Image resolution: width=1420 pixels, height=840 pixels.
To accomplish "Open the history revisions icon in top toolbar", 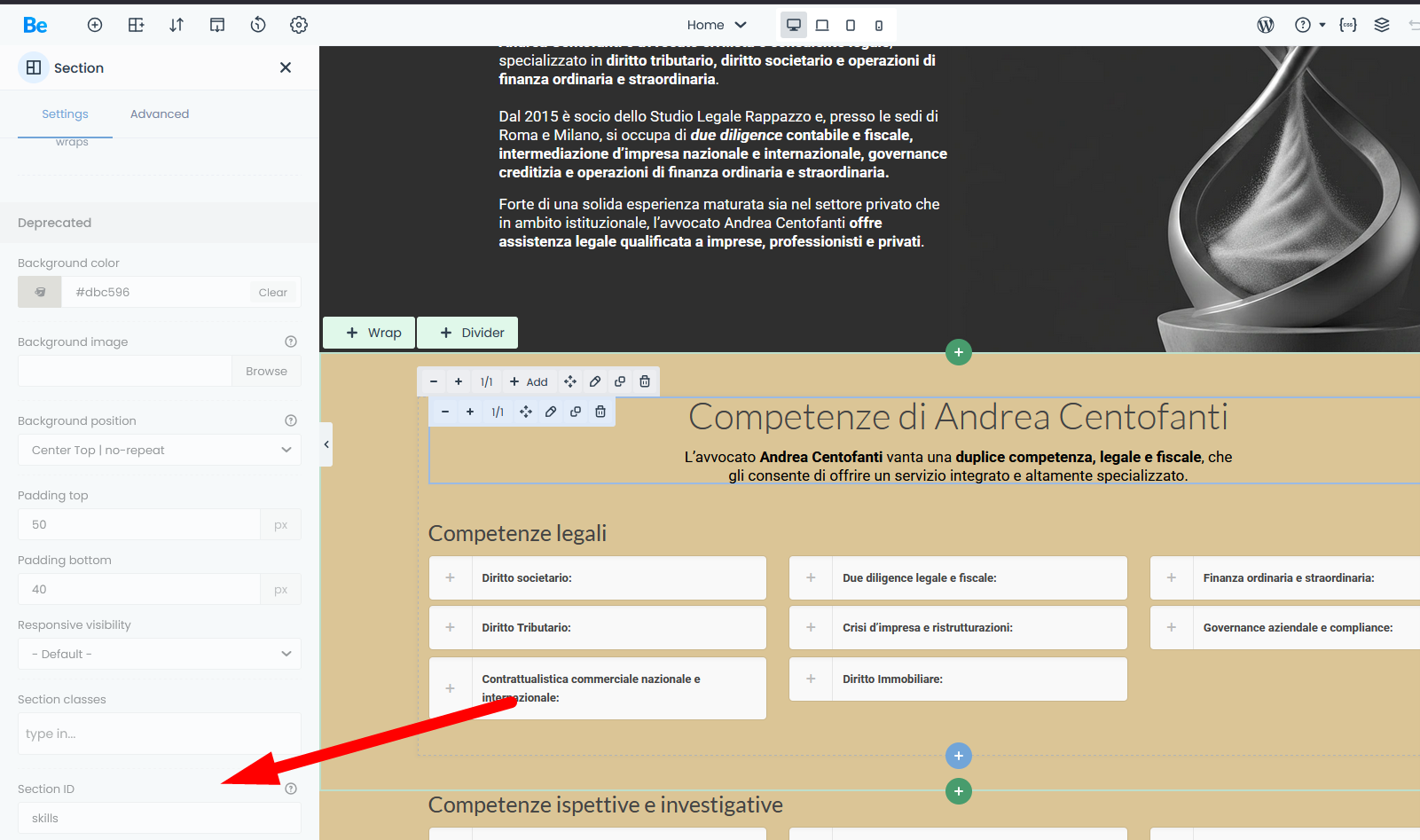I will pos(258,25).
